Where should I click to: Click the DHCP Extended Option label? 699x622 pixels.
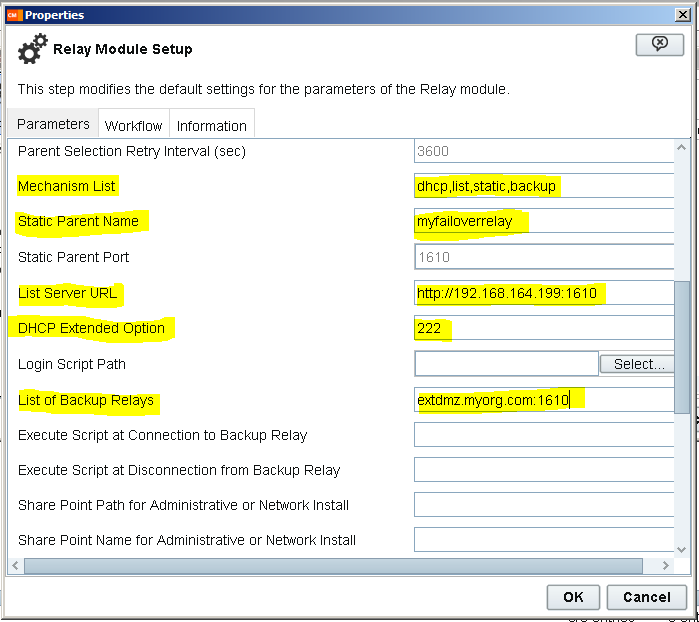(x=91, y=328)
